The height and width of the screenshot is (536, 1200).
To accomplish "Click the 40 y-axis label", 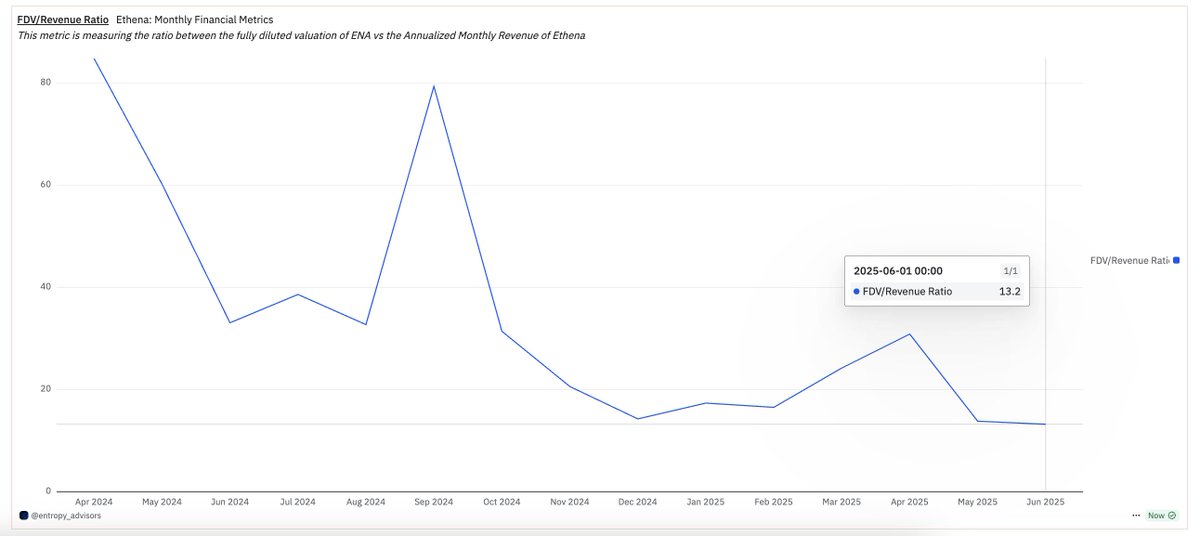I will tap(46, 287).
